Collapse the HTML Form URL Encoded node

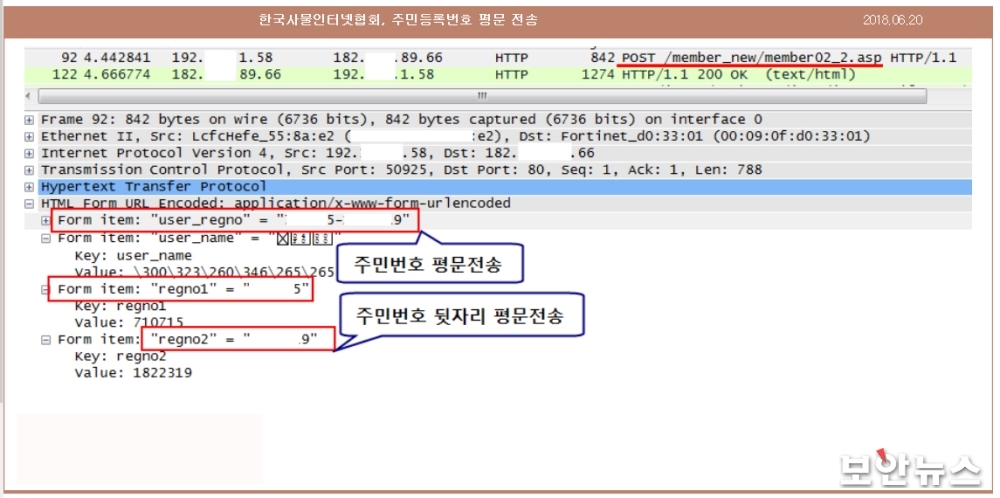pos(29,204)
